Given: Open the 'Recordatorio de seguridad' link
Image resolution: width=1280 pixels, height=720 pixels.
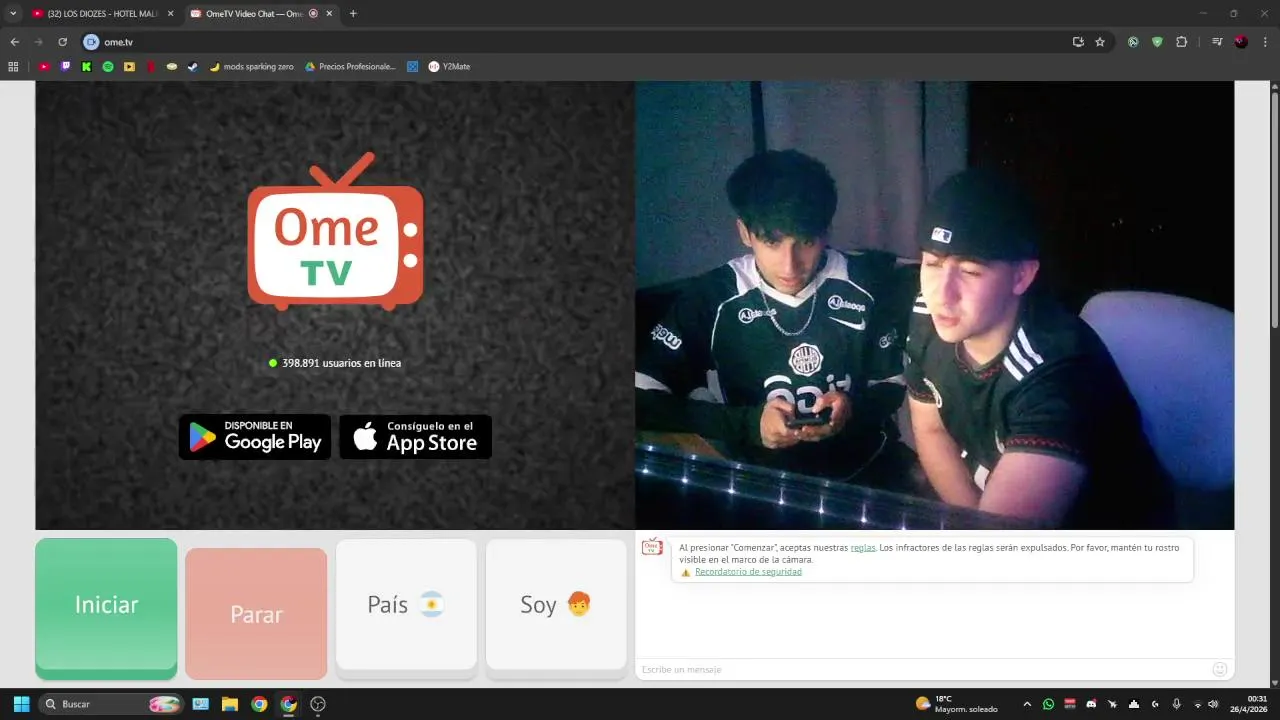Looking at the screenshot, I should (748, 572).
